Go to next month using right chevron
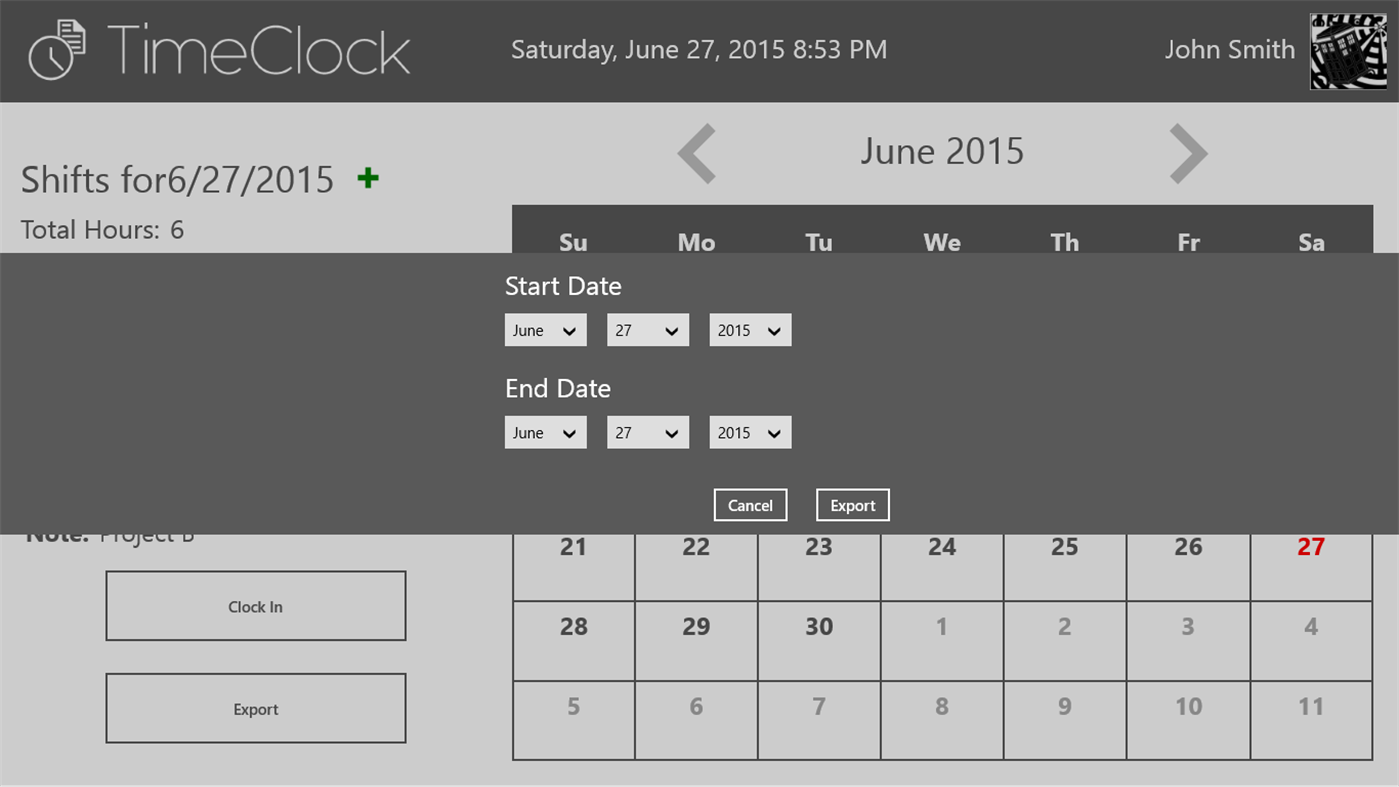The width and height of the screenshot is (1399, 787). [x=1187, y=152]
